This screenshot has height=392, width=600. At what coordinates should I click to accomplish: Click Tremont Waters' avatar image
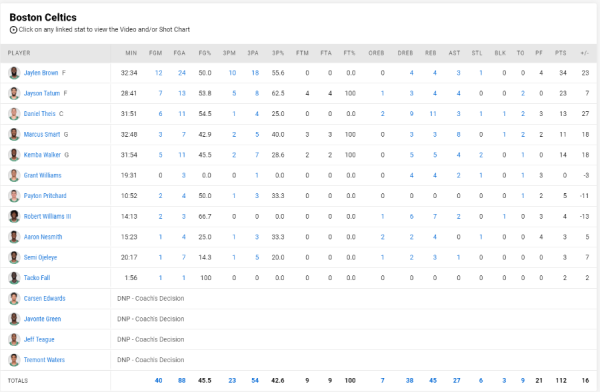tap(14, 360)
